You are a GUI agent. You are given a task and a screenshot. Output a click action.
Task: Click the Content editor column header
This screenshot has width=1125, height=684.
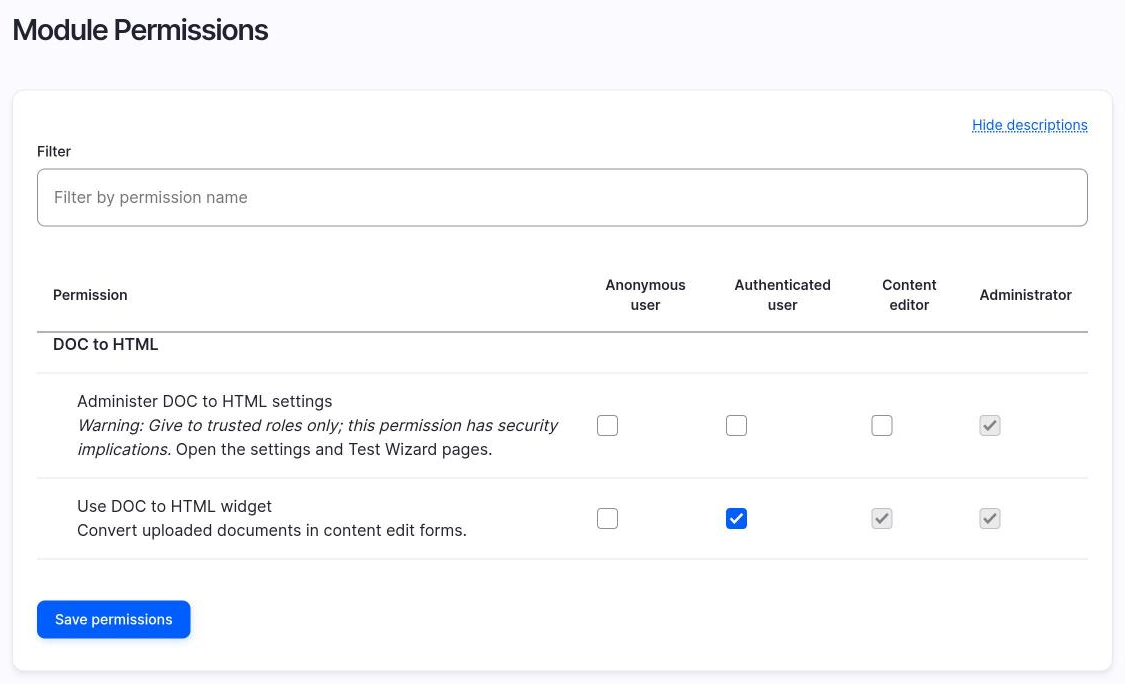click(x=909, y=295)
